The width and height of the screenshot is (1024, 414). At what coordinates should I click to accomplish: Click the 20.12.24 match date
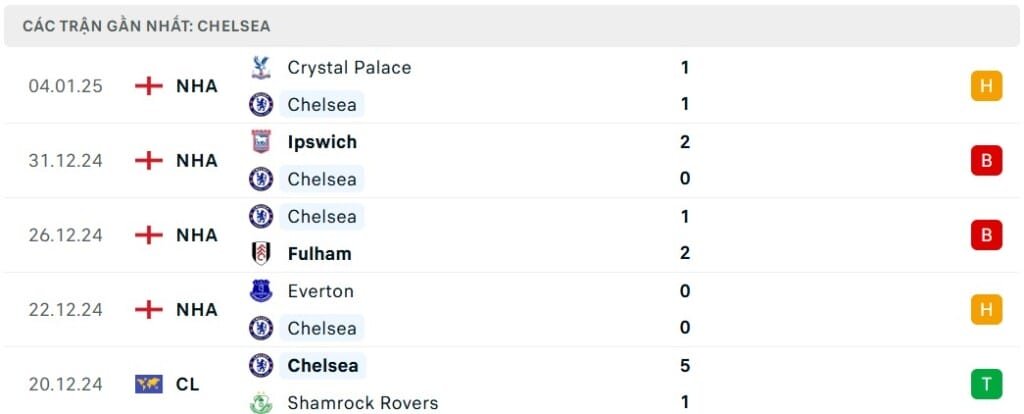pyautogui.click(x=66, y=384)
